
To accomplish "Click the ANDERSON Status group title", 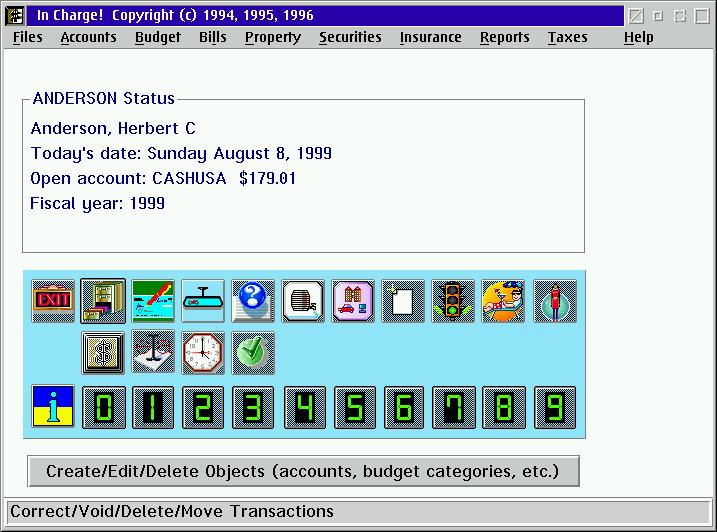I will 104,98.
